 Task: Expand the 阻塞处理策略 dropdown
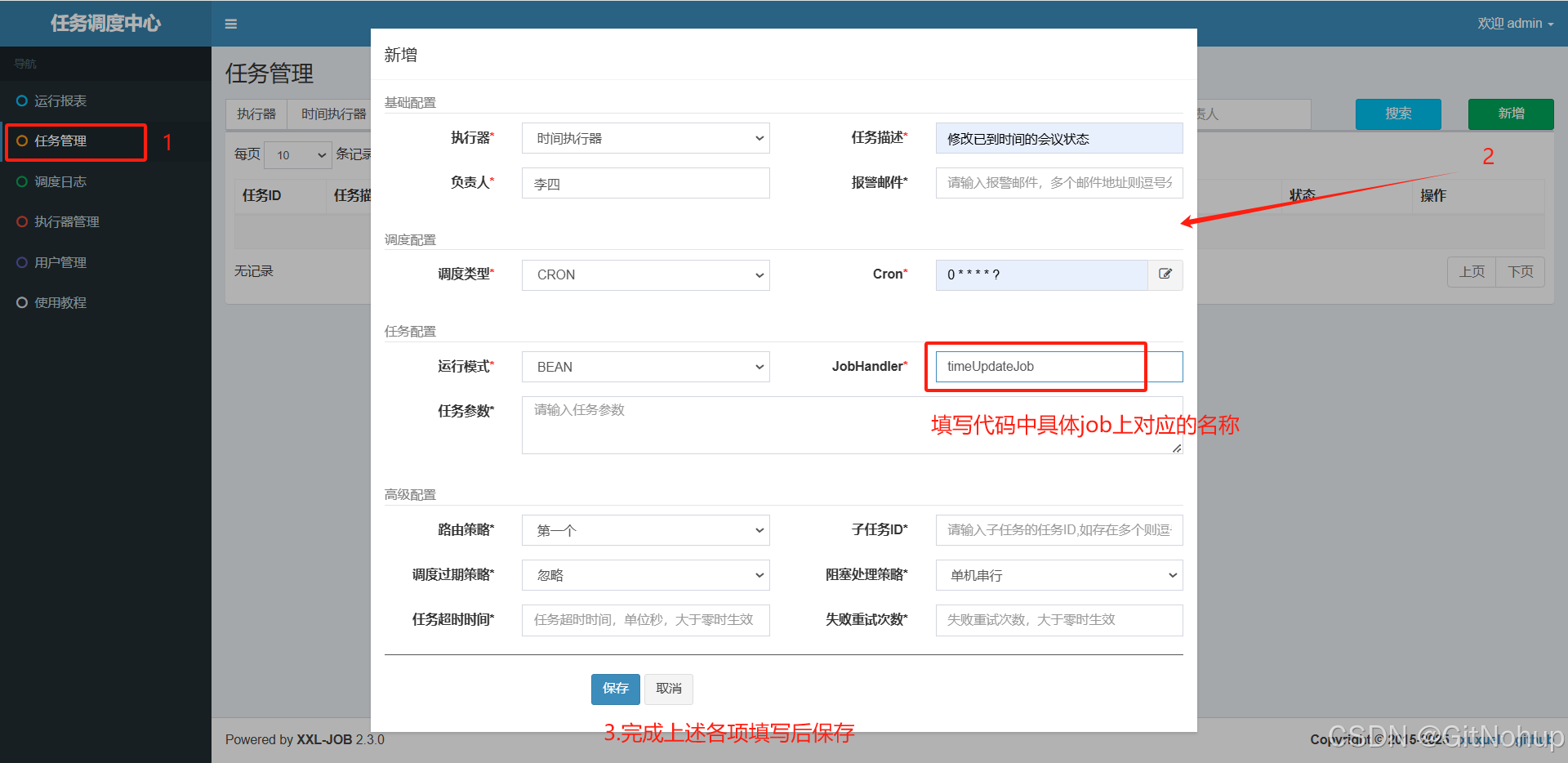click(x=1059, y=575)
